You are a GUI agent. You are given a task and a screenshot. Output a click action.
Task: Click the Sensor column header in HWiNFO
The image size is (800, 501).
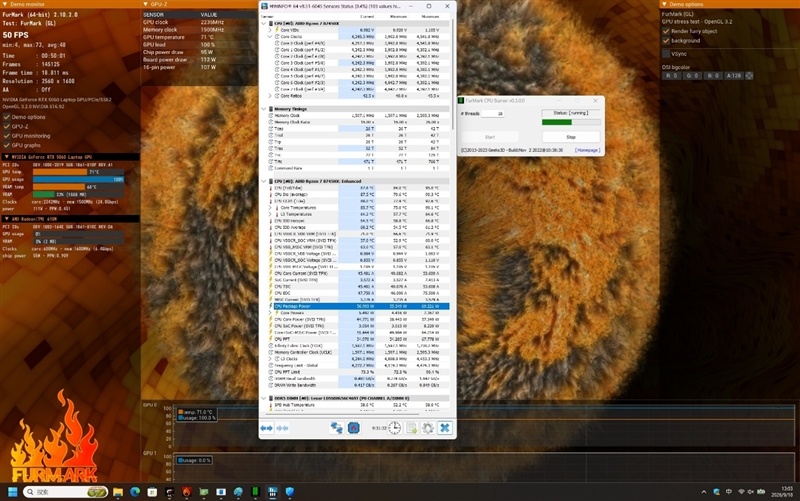(267, 16)
